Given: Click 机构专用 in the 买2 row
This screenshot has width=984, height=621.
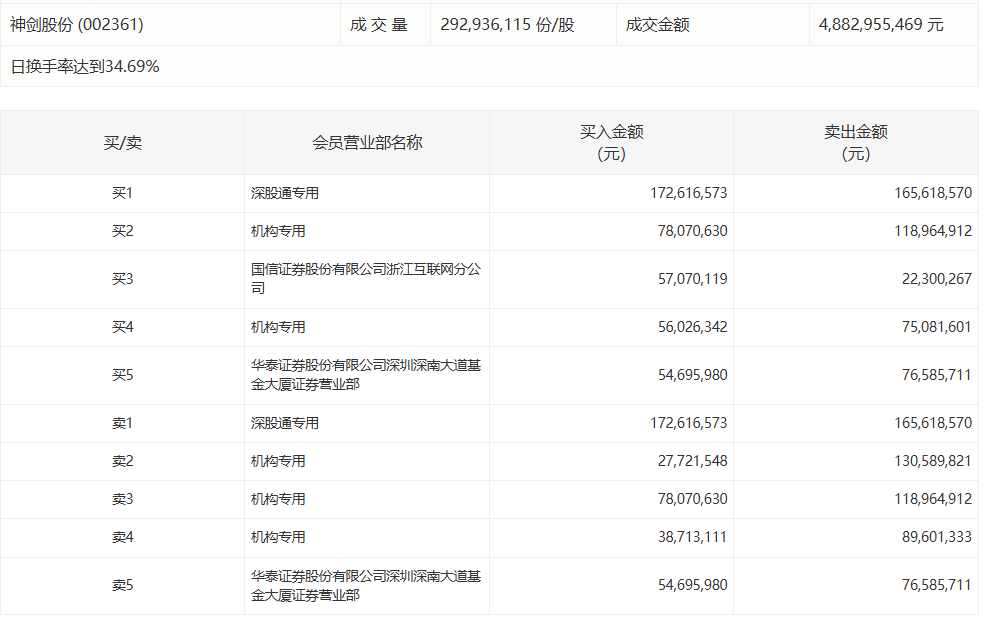Looking at the screenshot, I should [x=278, y=232].
